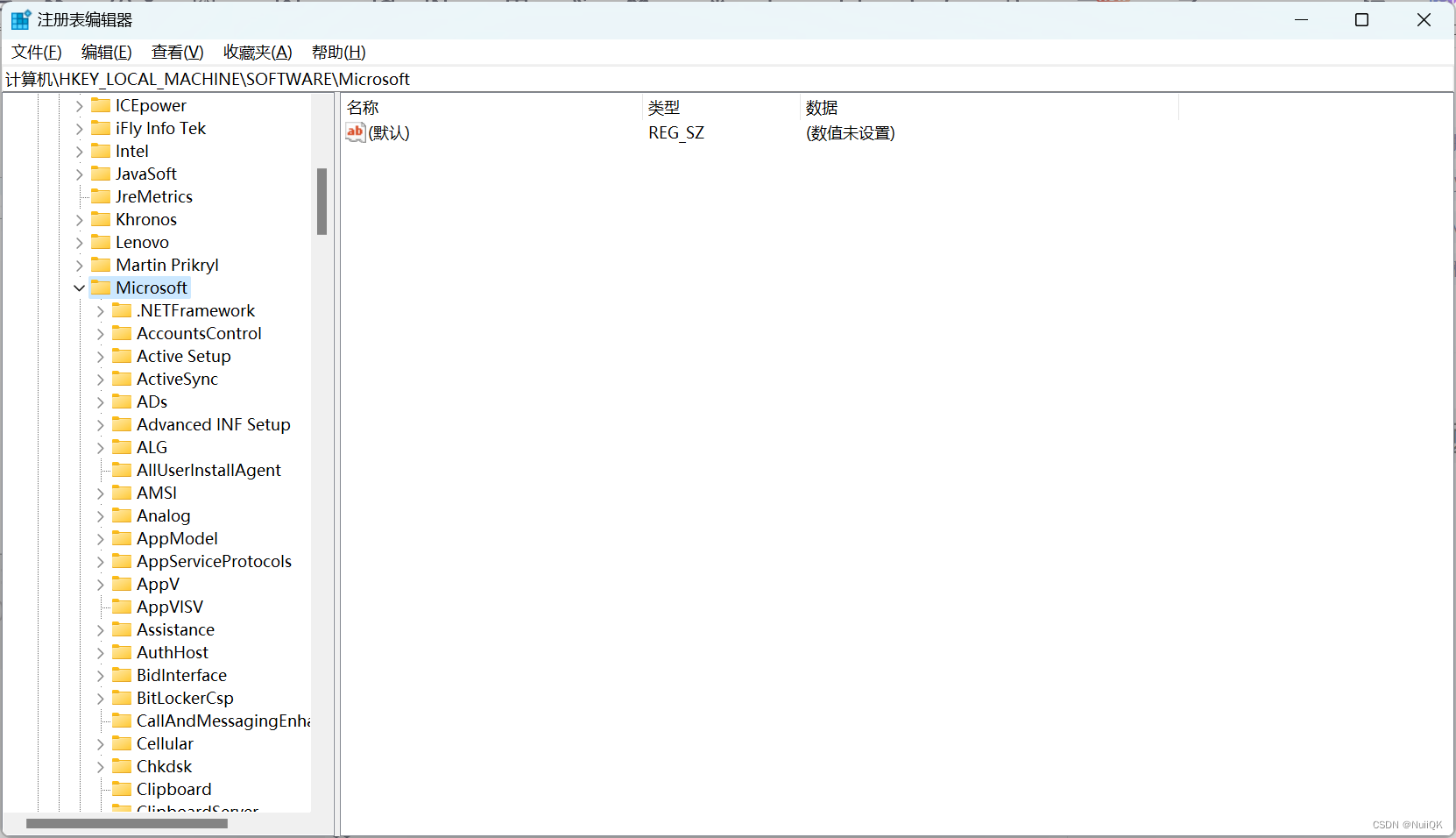Click the AMSI folder icon

pyautogui.click(x=122, y=493)
